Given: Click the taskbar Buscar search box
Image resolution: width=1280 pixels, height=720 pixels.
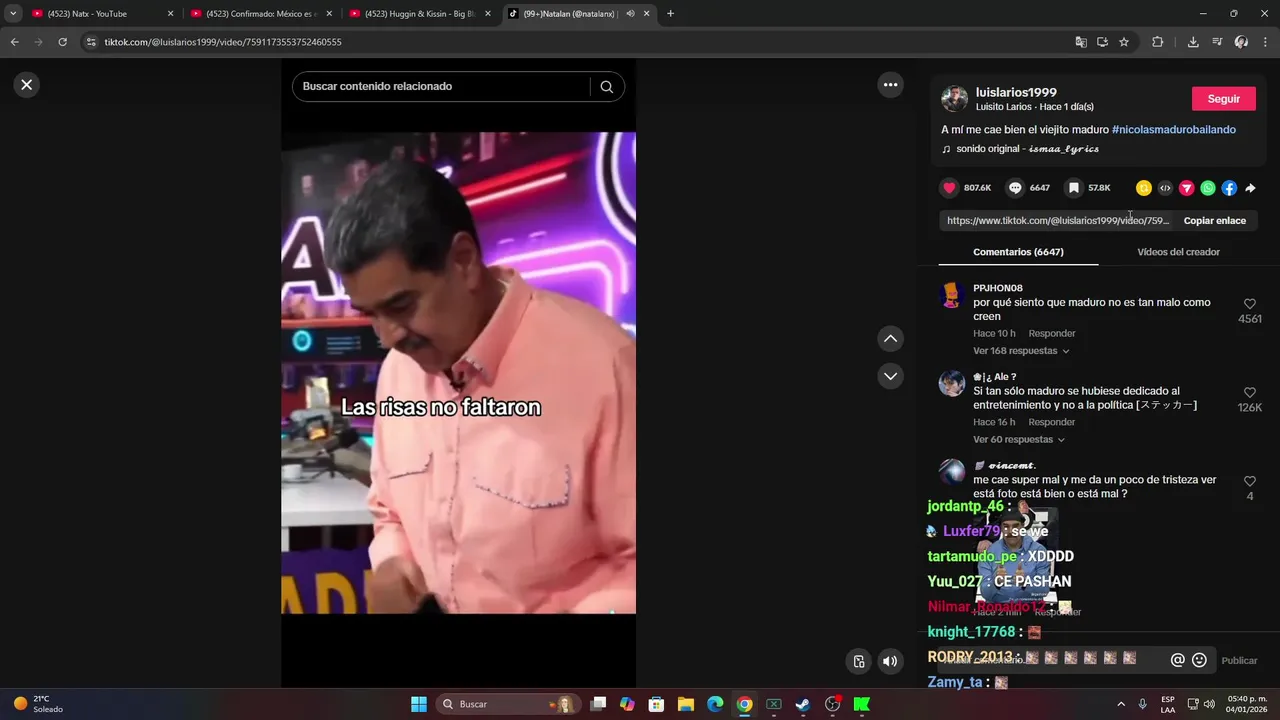Looking at the screenshot, I should [508, 704].
